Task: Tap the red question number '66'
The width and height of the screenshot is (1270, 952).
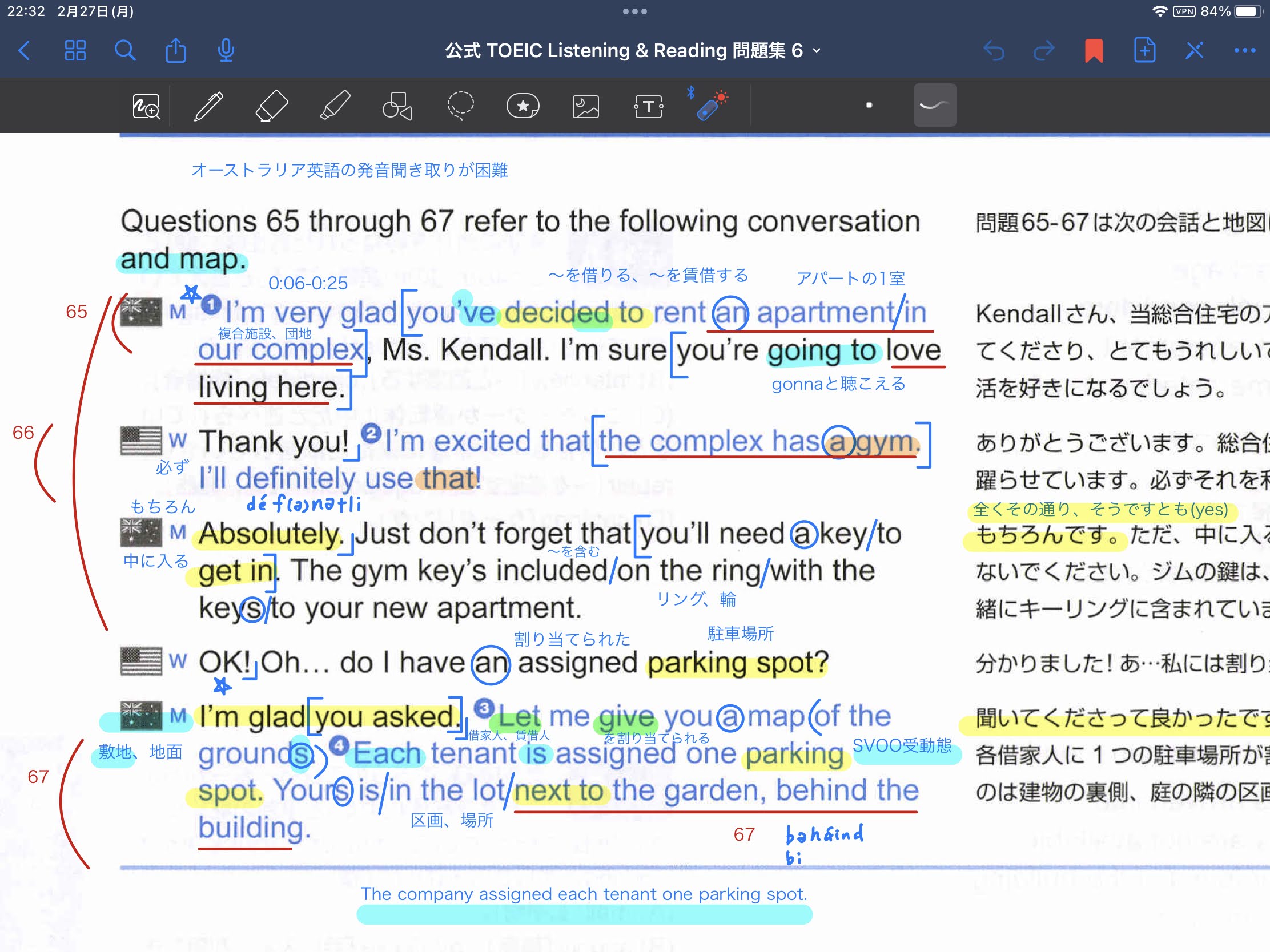Action: pyautogui.click(x=23, y=433)
